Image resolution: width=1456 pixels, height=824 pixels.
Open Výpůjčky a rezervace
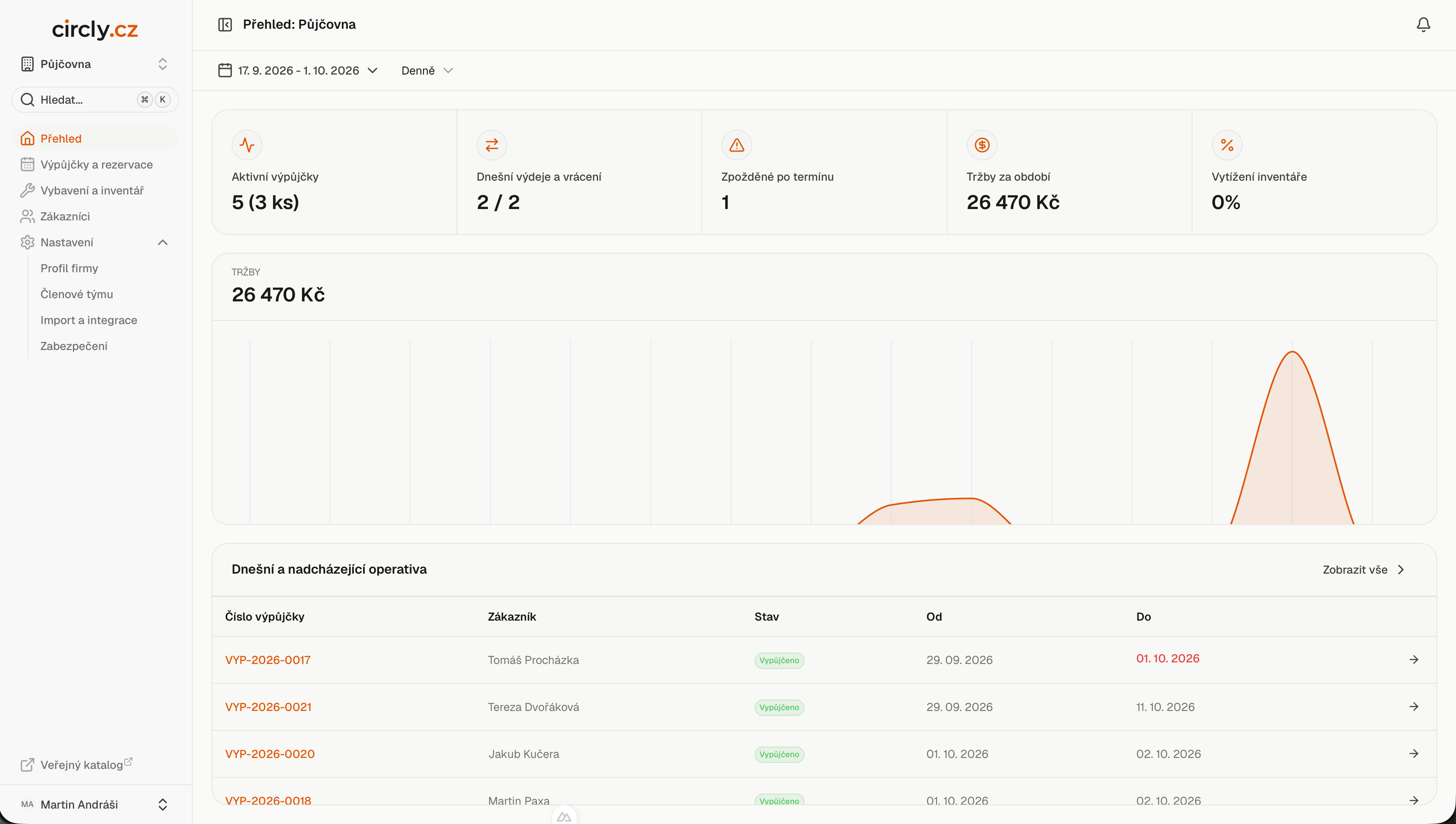coord(95,165)
